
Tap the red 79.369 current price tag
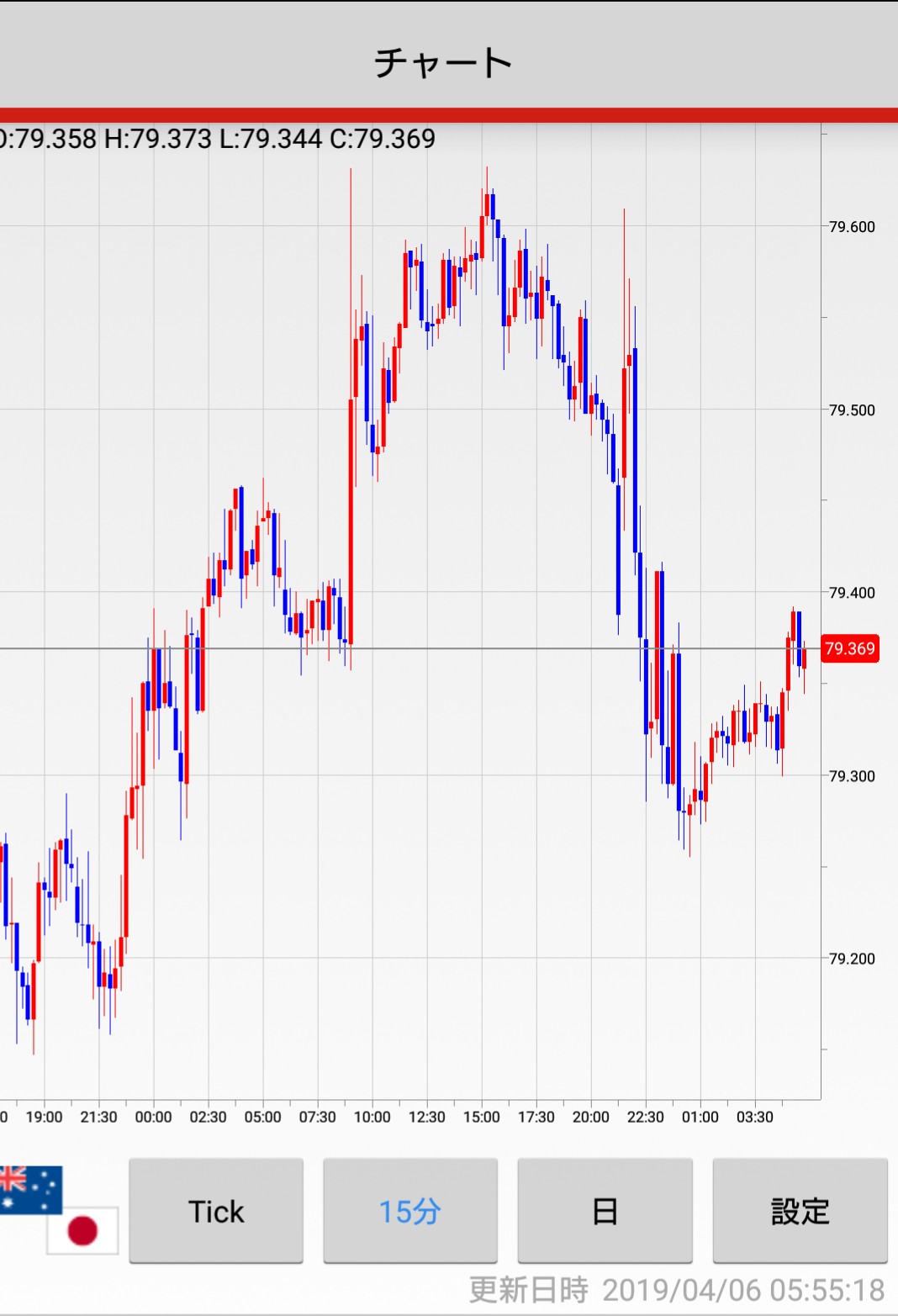pos(849,648)
